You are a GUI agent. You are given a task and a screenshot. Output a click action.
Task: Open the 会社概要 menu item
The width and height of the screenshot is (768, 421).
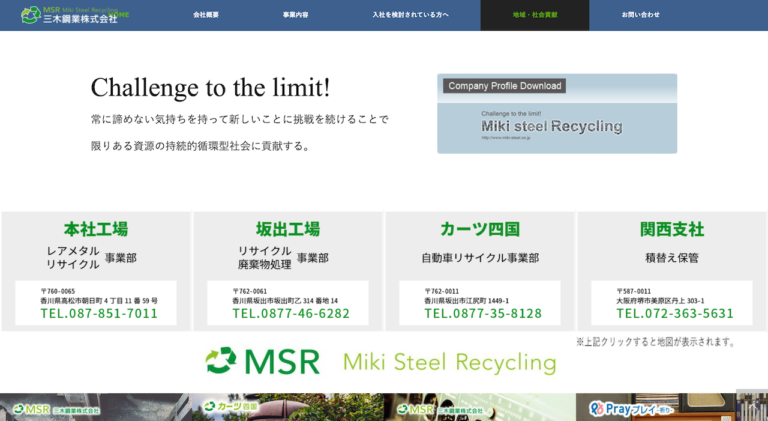pos(206,15)
